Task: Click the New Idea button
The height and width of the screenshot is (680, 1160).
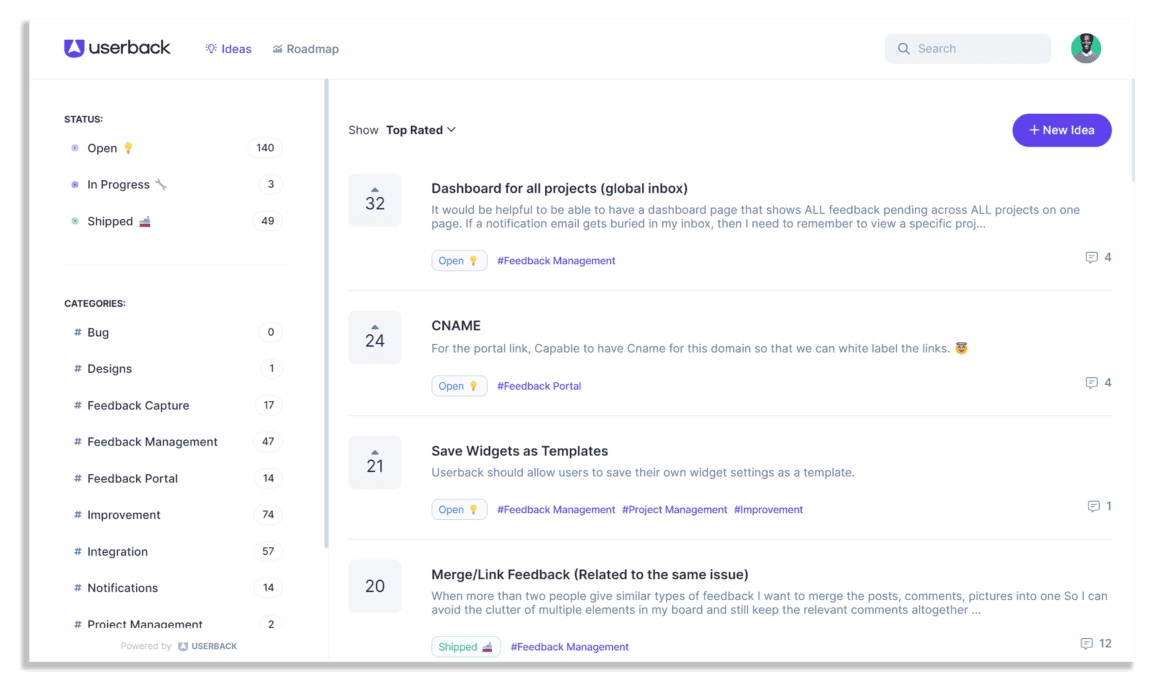Action: 1062,130
